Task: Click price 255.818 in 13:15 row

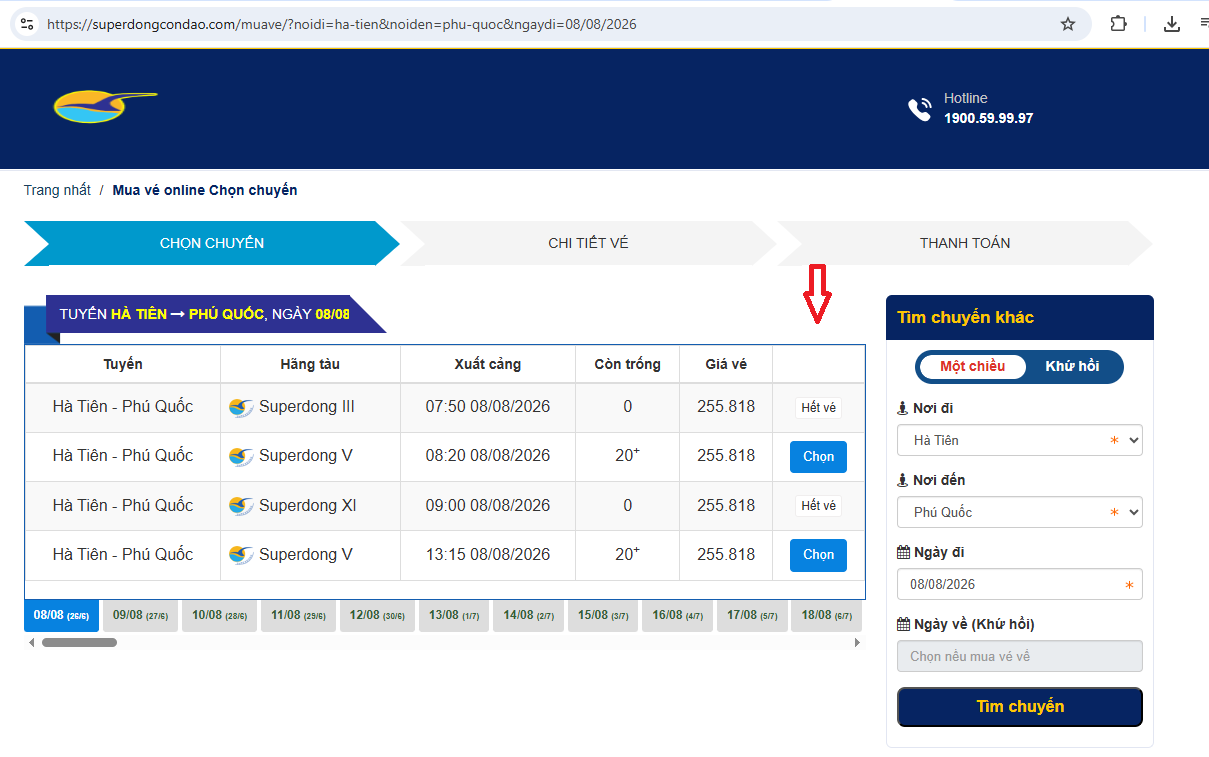Action: [726, 554]
